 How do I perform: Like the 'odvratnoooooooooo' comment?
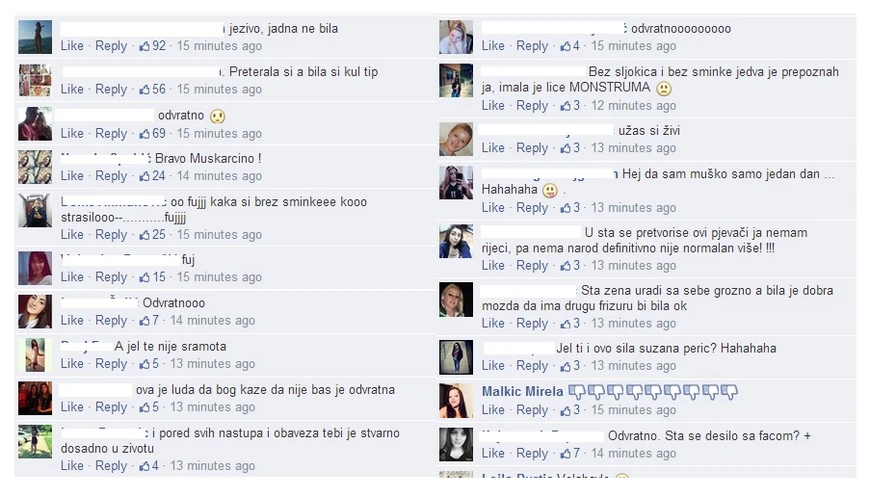[x=493, y=46]
